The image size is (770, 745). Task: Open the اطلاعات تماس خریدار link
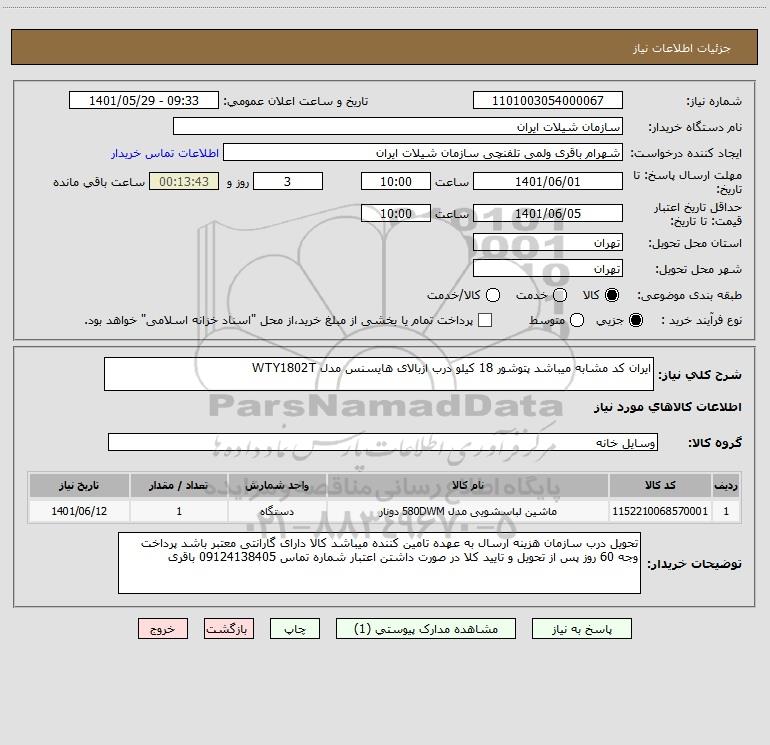(165, 153)
